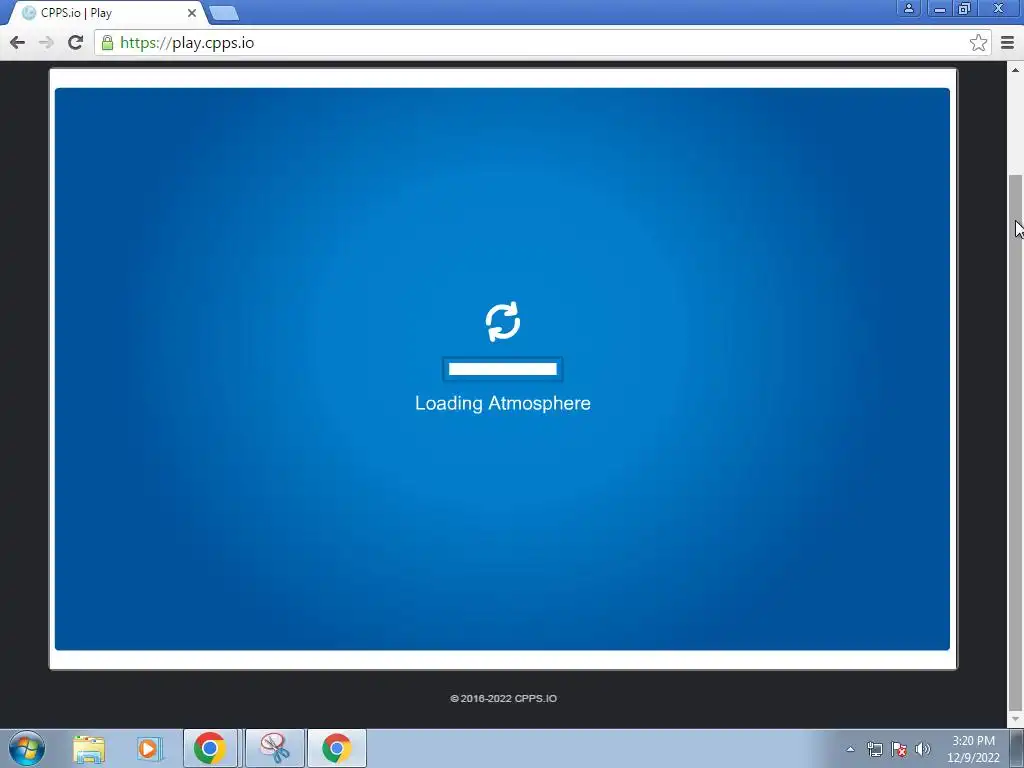
Task: Bookmark this page with the star icon
Action: [x=978, y=43]
